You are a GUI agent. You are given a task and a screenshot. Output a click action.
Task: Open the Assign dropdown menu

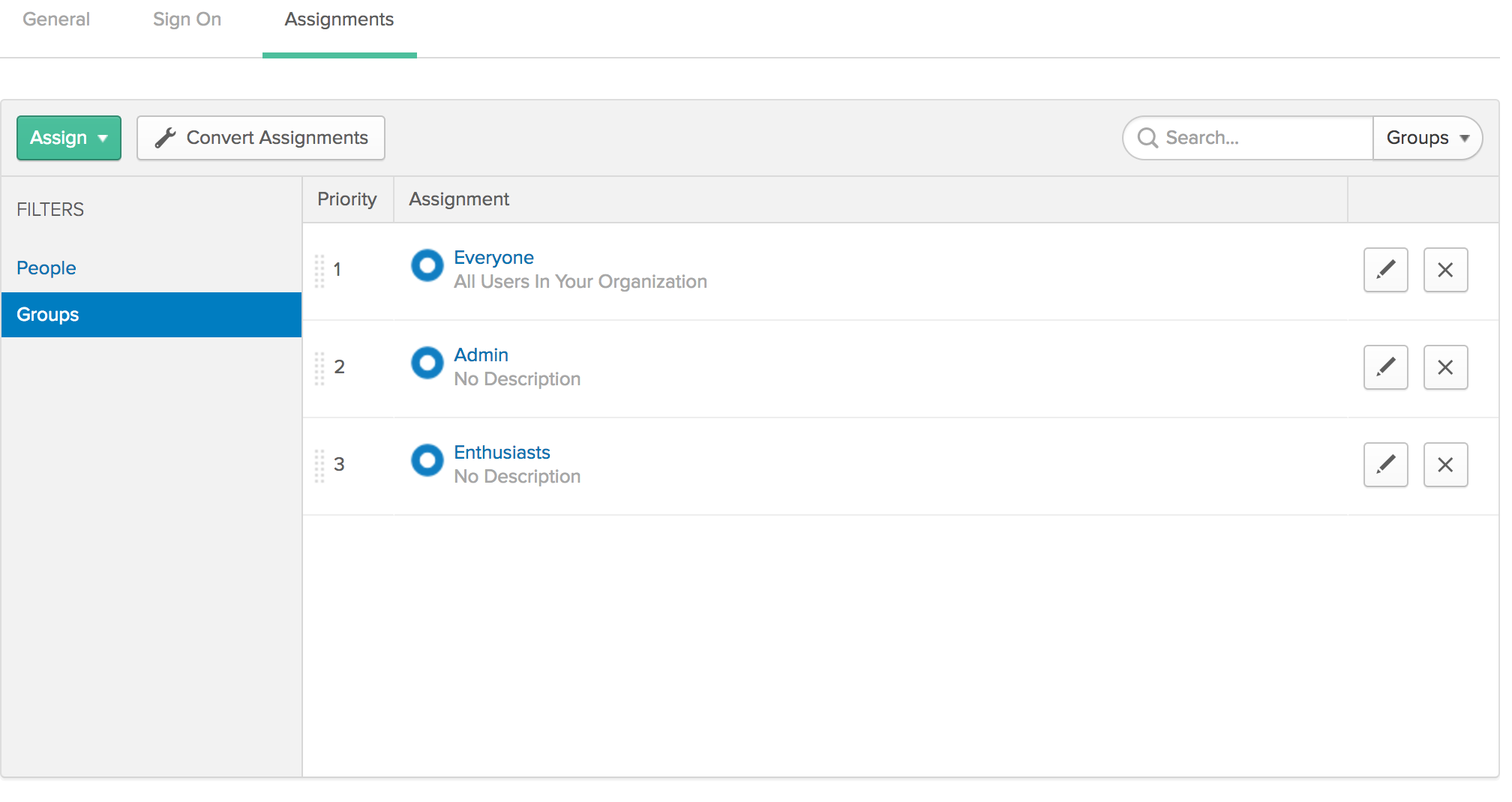pyautogui.click(x=69, y=138)
